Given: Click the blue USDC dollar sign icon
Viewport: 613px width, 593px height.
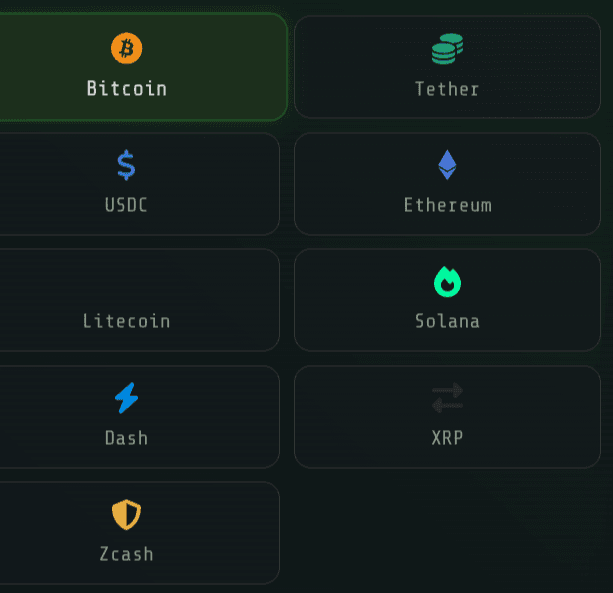Looking at the screenshot, I should point(126,165).
